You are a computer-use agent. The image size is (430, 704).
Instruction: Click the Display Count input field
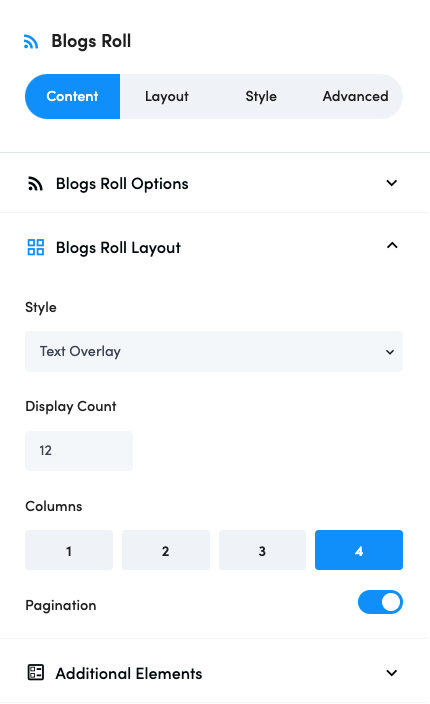coord(79,451)
